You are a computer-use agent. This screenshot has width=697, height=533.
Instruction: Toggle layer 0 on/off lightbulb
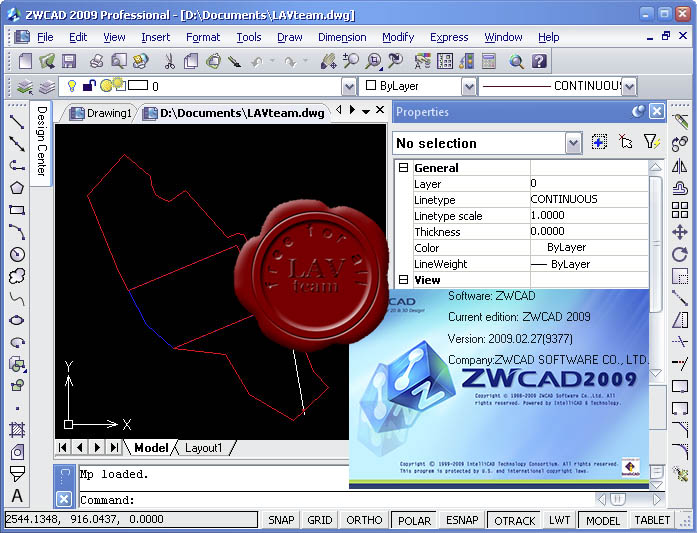(72, 85)
